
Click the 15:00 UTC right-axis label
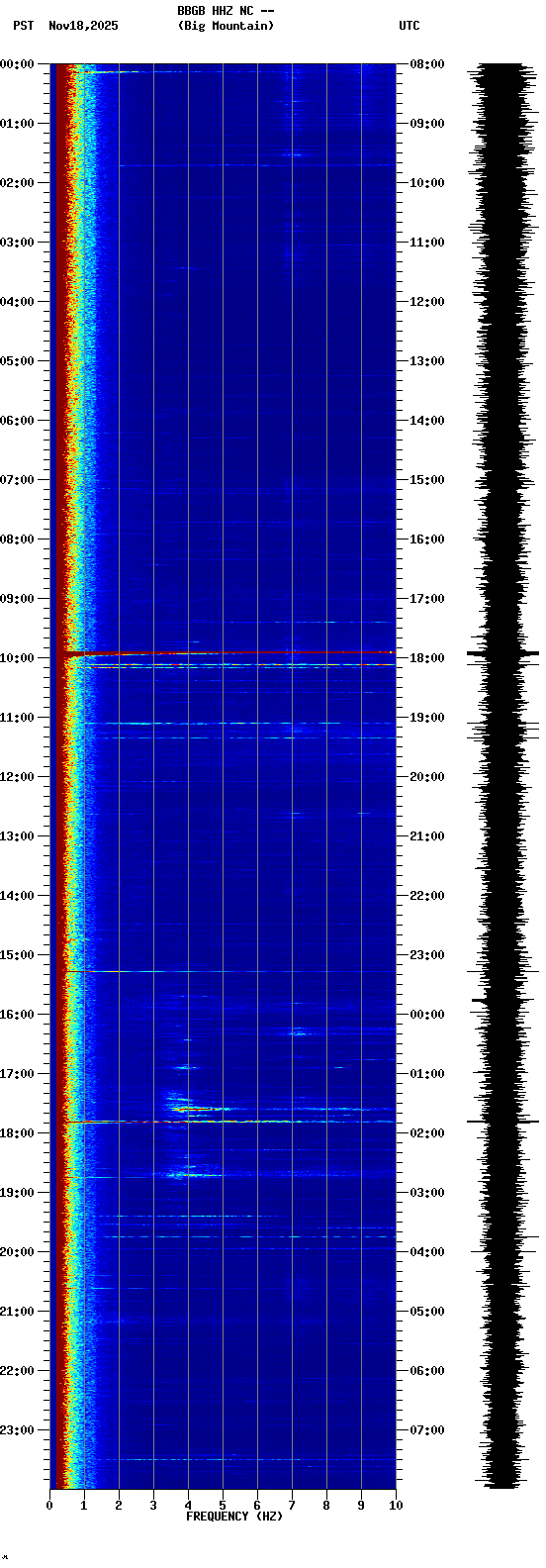click(x=427, y=480)
